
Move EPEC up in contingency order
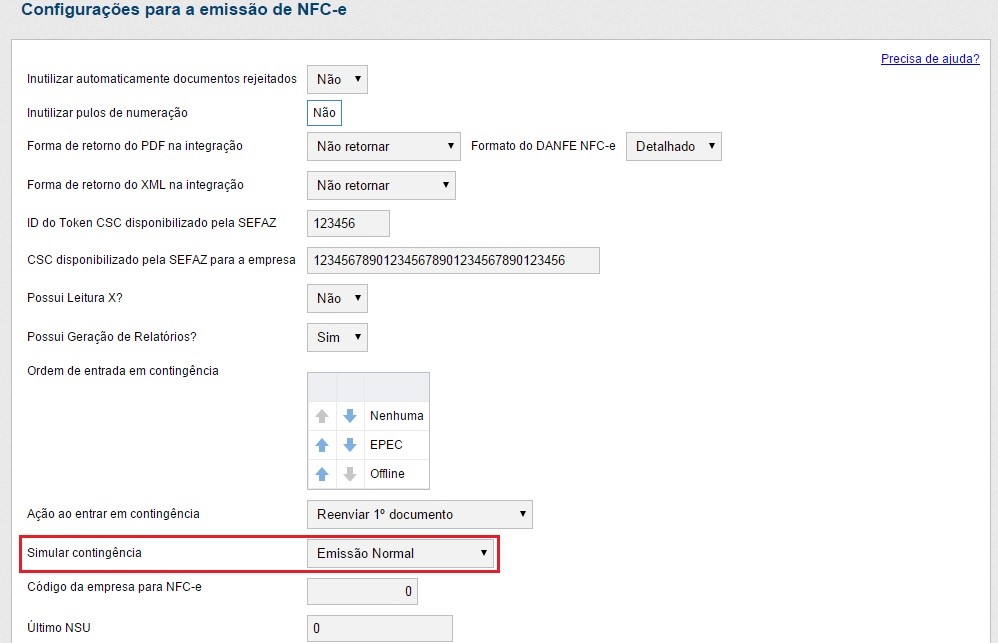[323, 445]
